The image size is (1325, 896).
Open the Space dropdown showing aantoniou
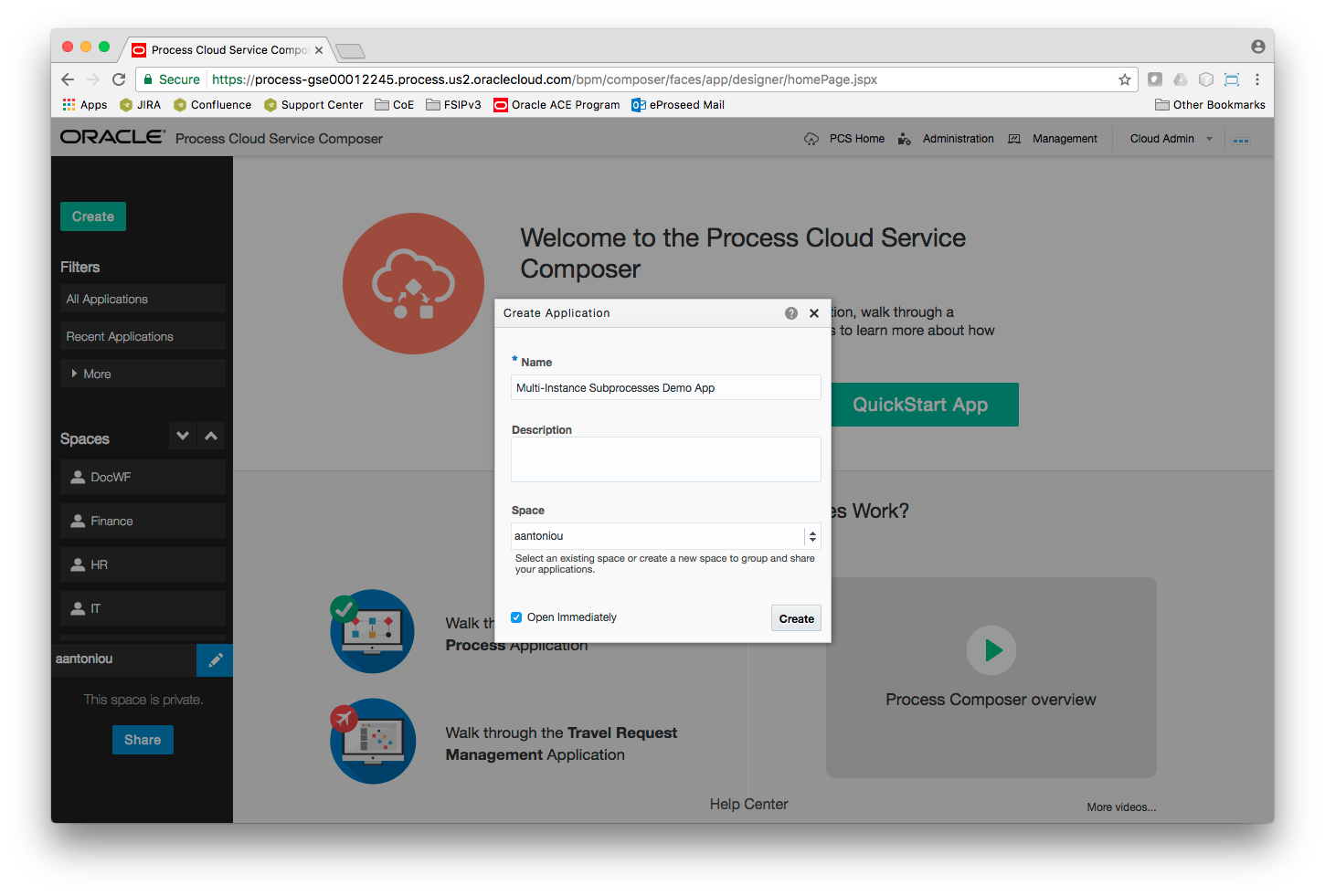pos(665,536)
